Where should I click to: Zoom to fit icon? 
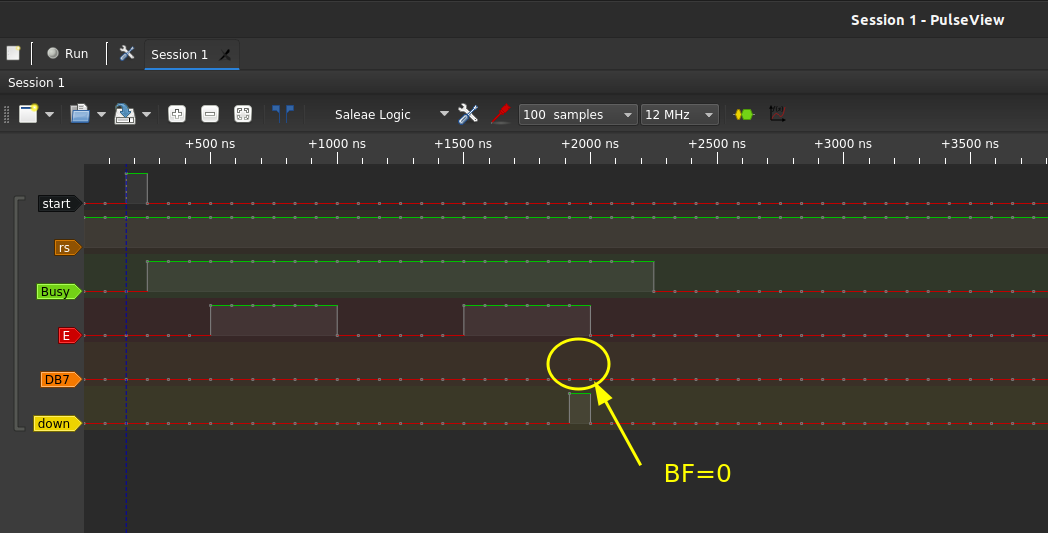[243, 114]
